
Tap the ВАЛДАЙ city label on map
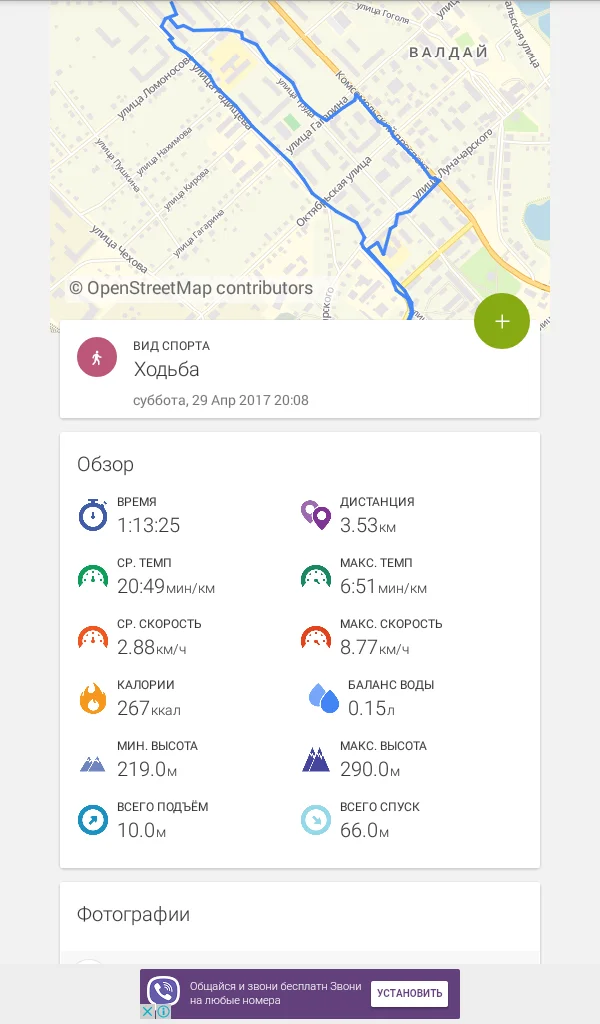click(x=449, y=52)
